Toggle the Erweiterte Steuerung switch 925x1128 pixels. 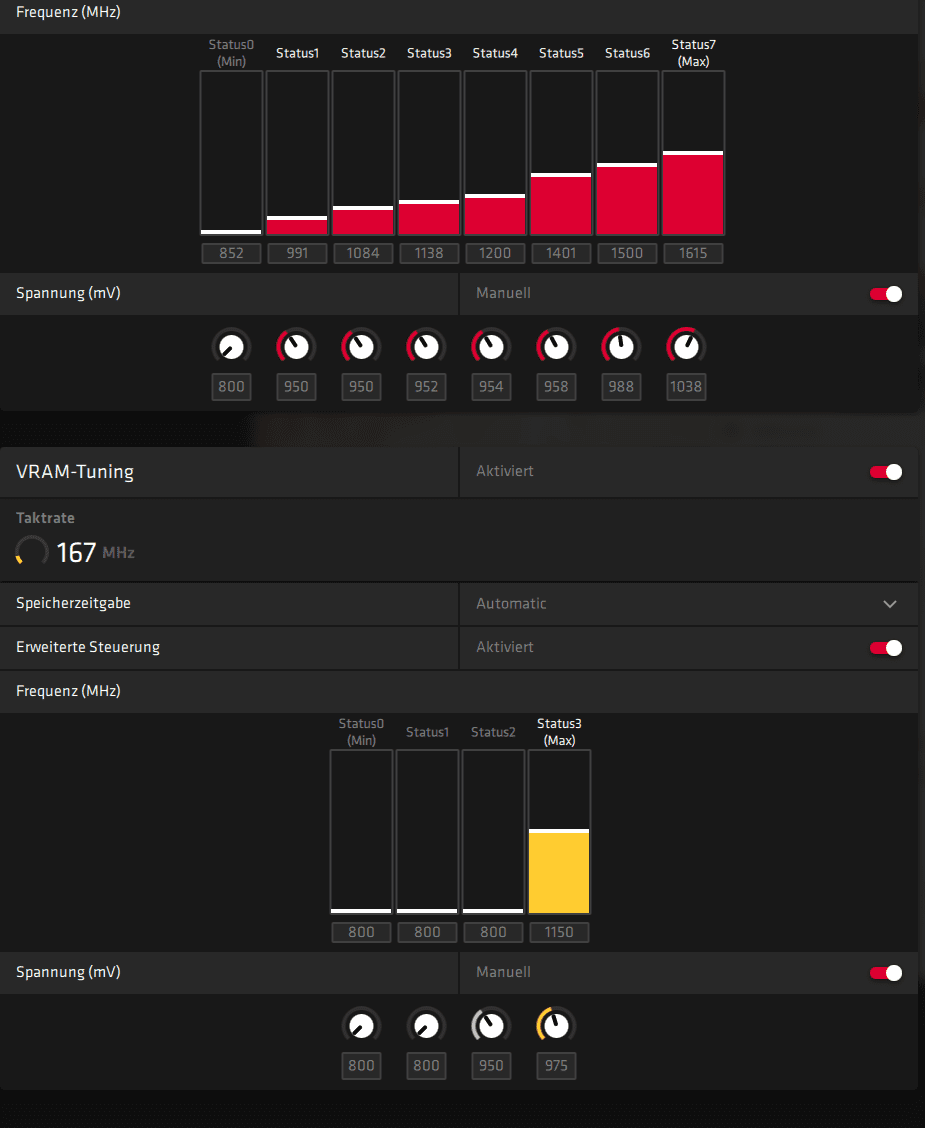(885, 647)
